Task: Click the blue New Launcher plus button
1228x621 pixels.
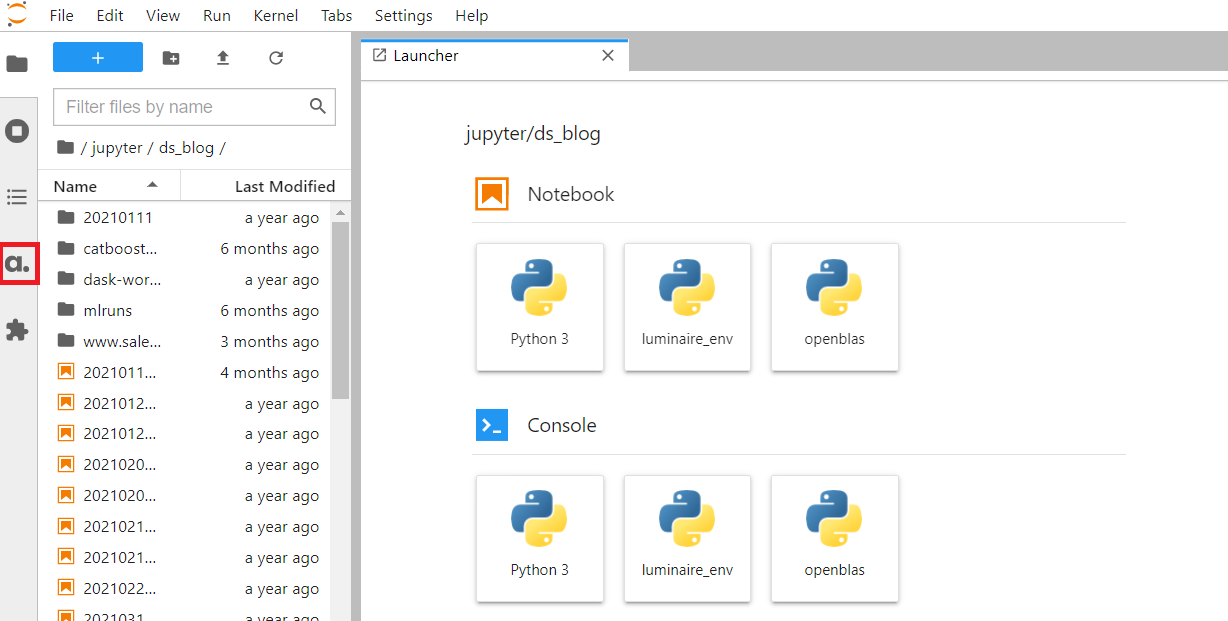Action: point(98,58)
